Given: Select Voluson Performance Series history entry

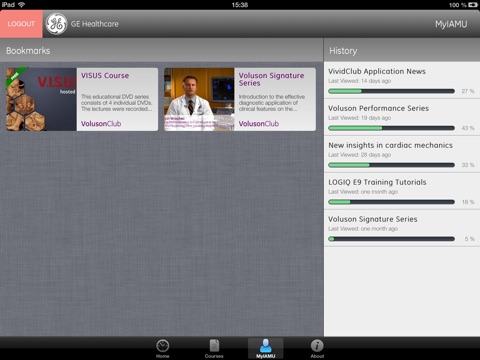Looking at the screenshot, I should click(402, 117).
